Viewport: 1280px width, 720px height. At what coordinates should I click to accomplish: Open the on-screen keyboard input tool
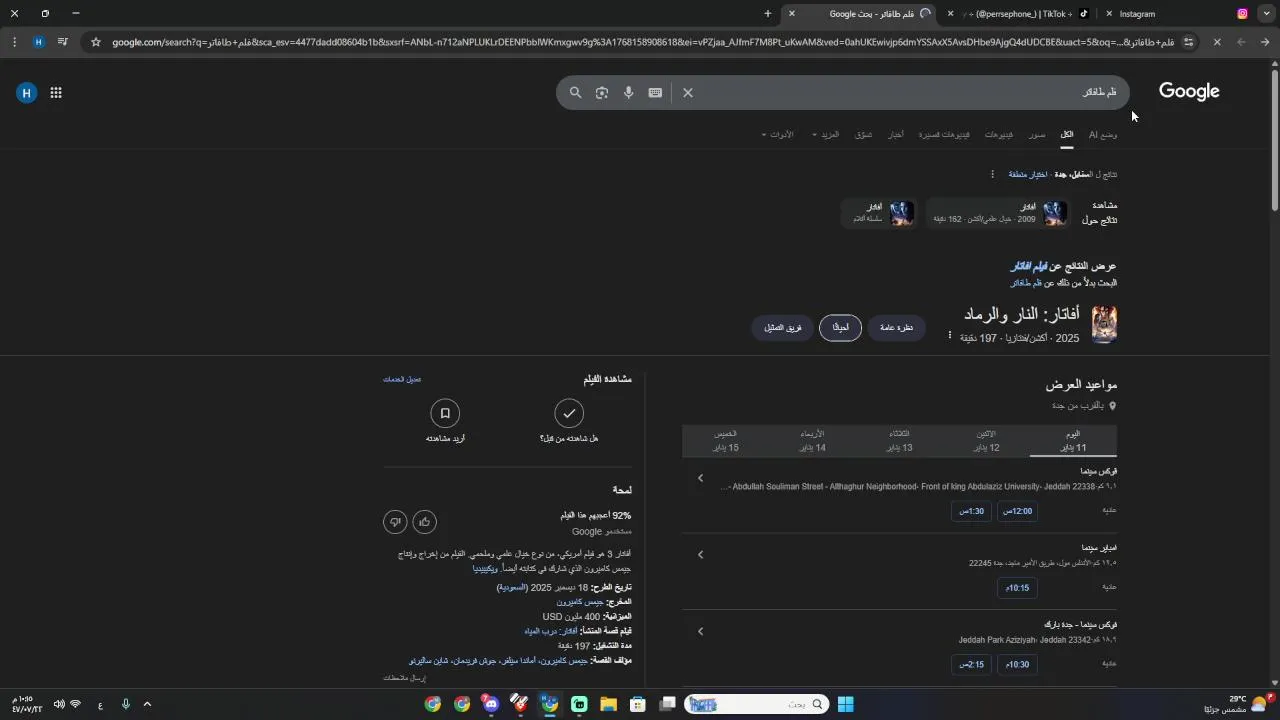pyautogui.click(x=655, y=93)
